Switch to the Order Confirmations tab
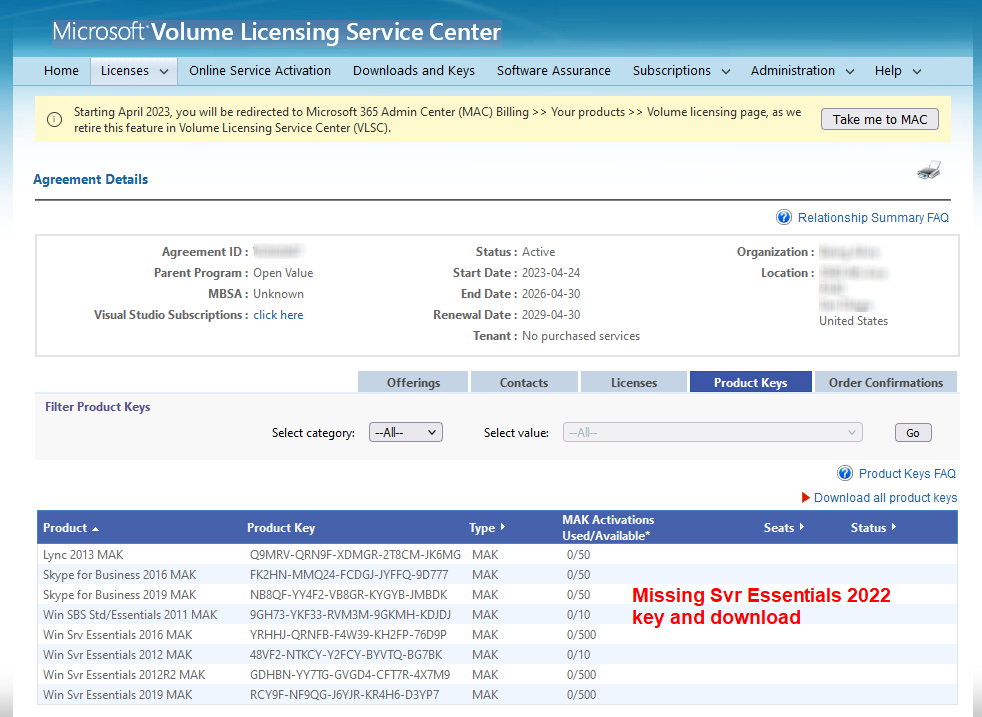The image size is (982, 717). pos(886,382)
